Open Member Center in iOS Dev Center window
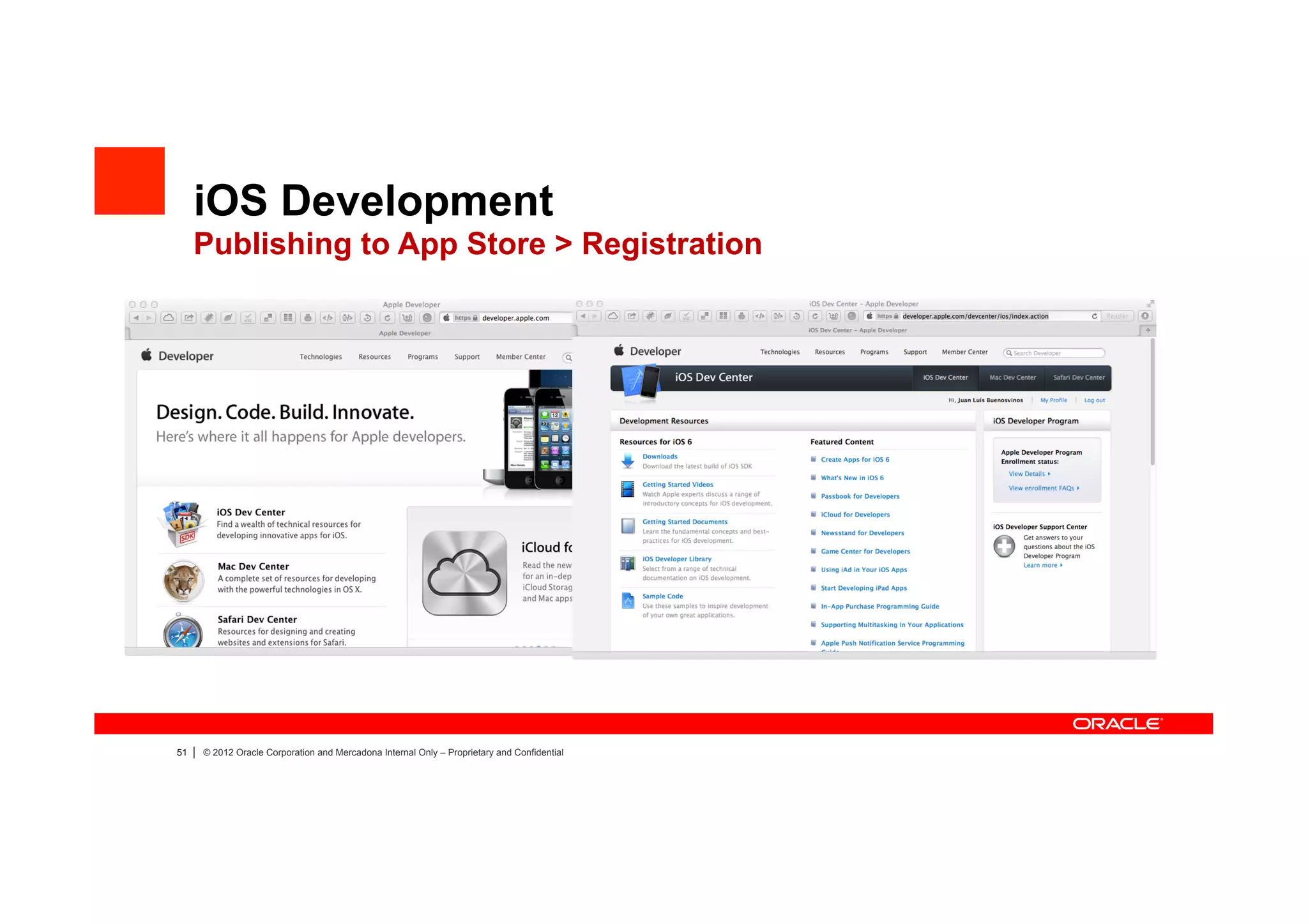This screenshot has height=924, width=1308. point(964,352)
